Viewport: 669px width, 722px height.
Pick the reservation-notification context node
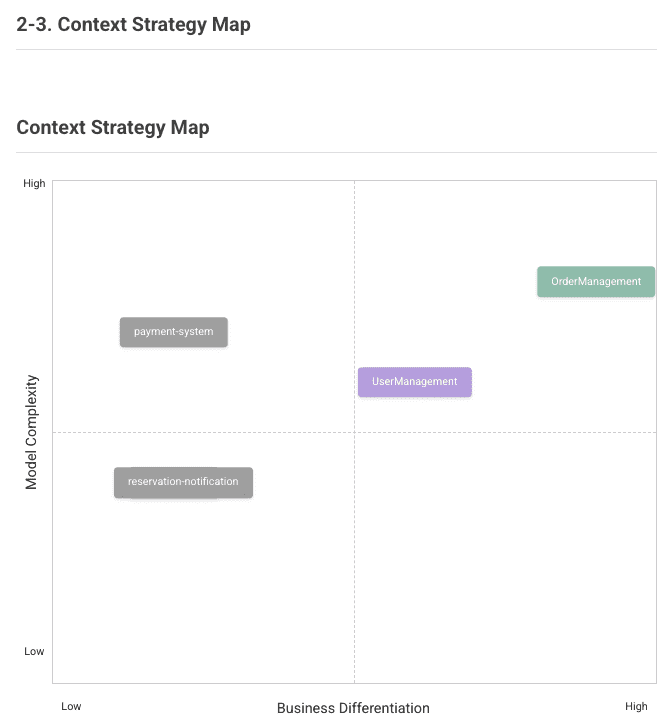pyautogui.click(x=183, y=482)
